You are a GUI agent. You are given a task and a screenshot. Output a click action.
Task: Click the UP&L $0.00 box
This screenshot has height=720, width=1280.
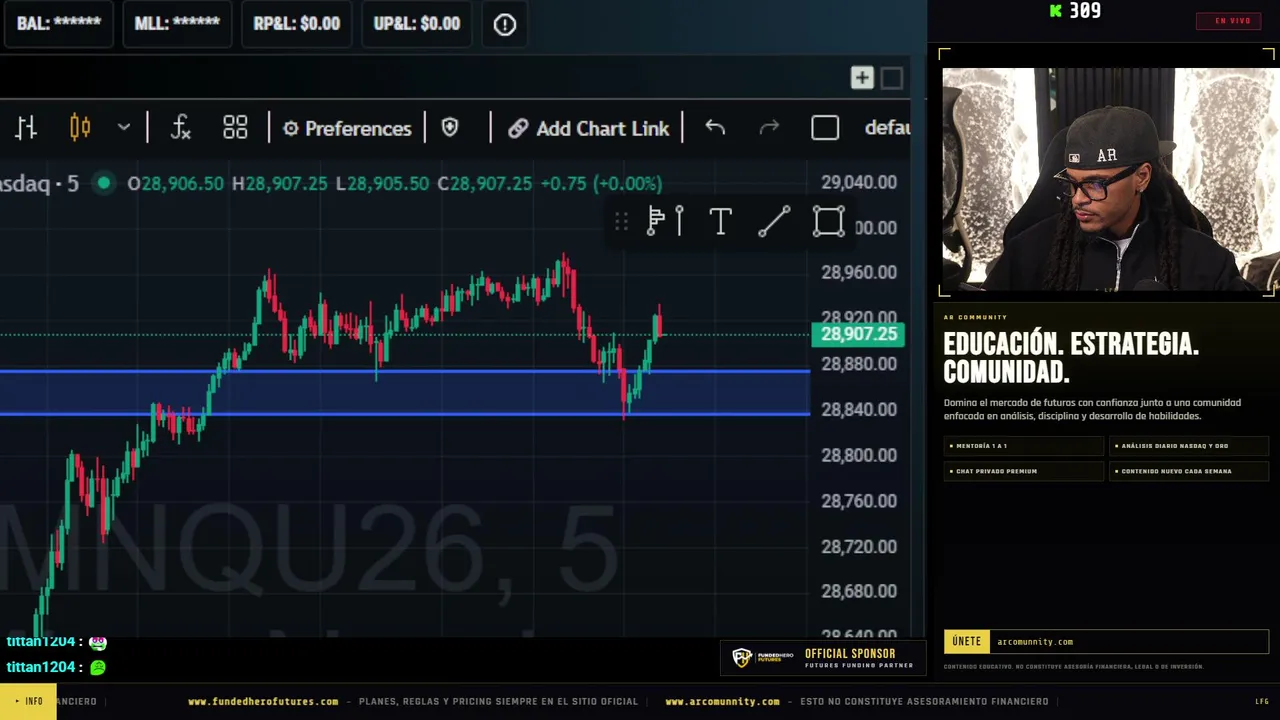coord(417,24)
